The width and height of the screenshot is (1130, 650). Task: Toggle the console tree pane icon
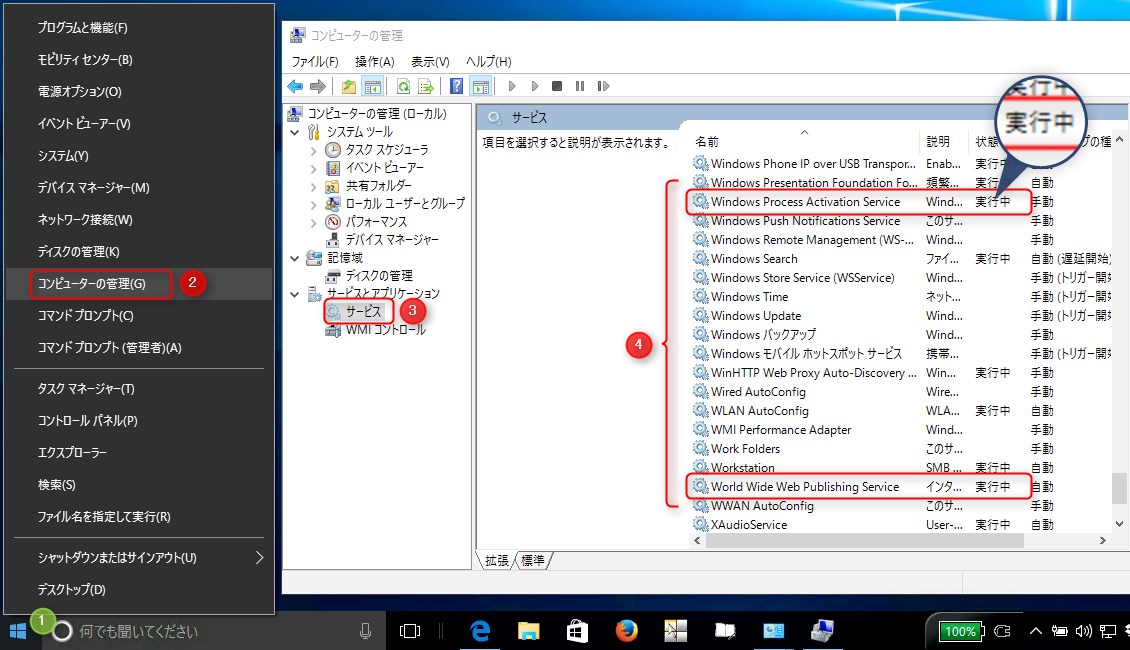click(x=371, y=85)
